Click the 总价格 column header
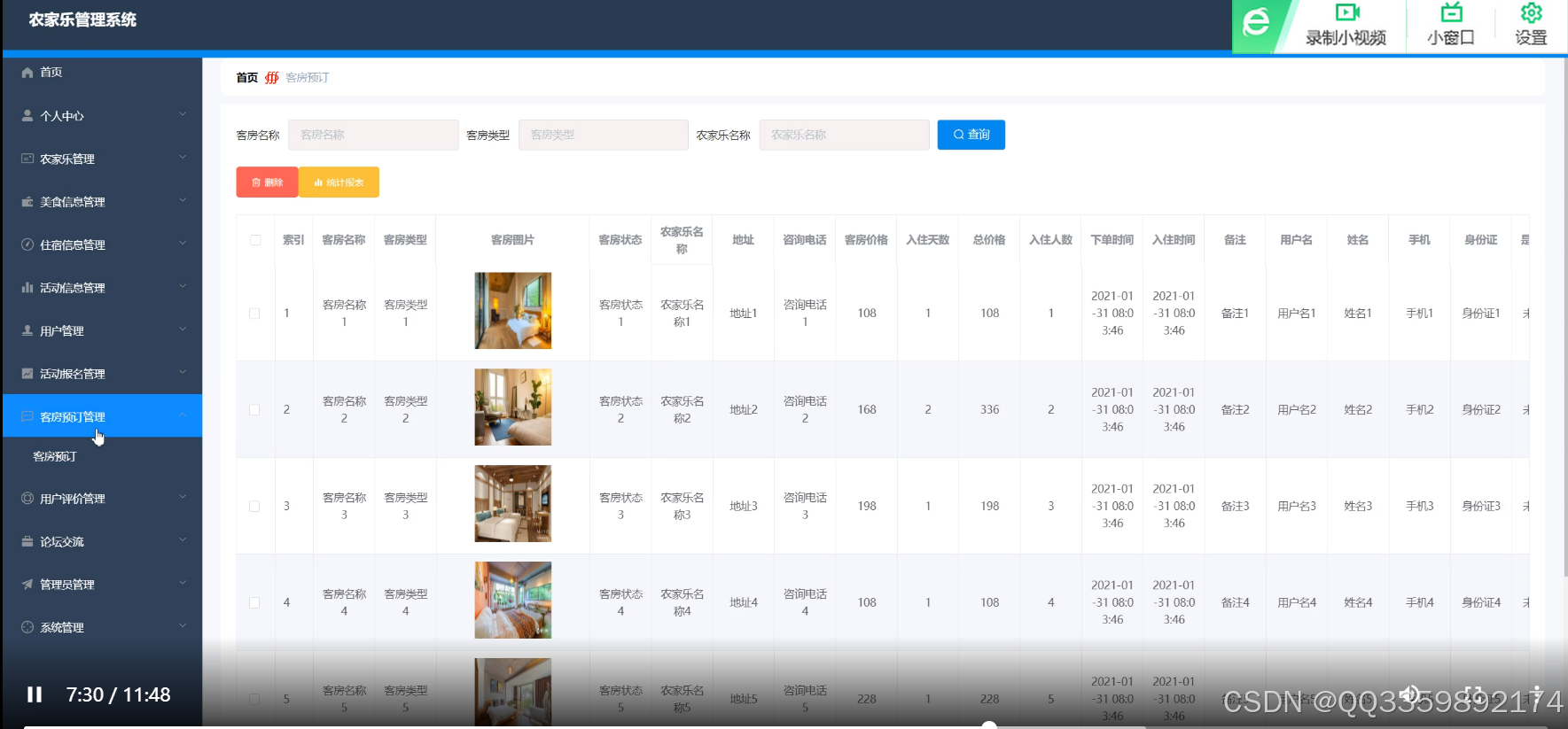The height and width of the screenshot is (729, 1568). tap(989, 240)
